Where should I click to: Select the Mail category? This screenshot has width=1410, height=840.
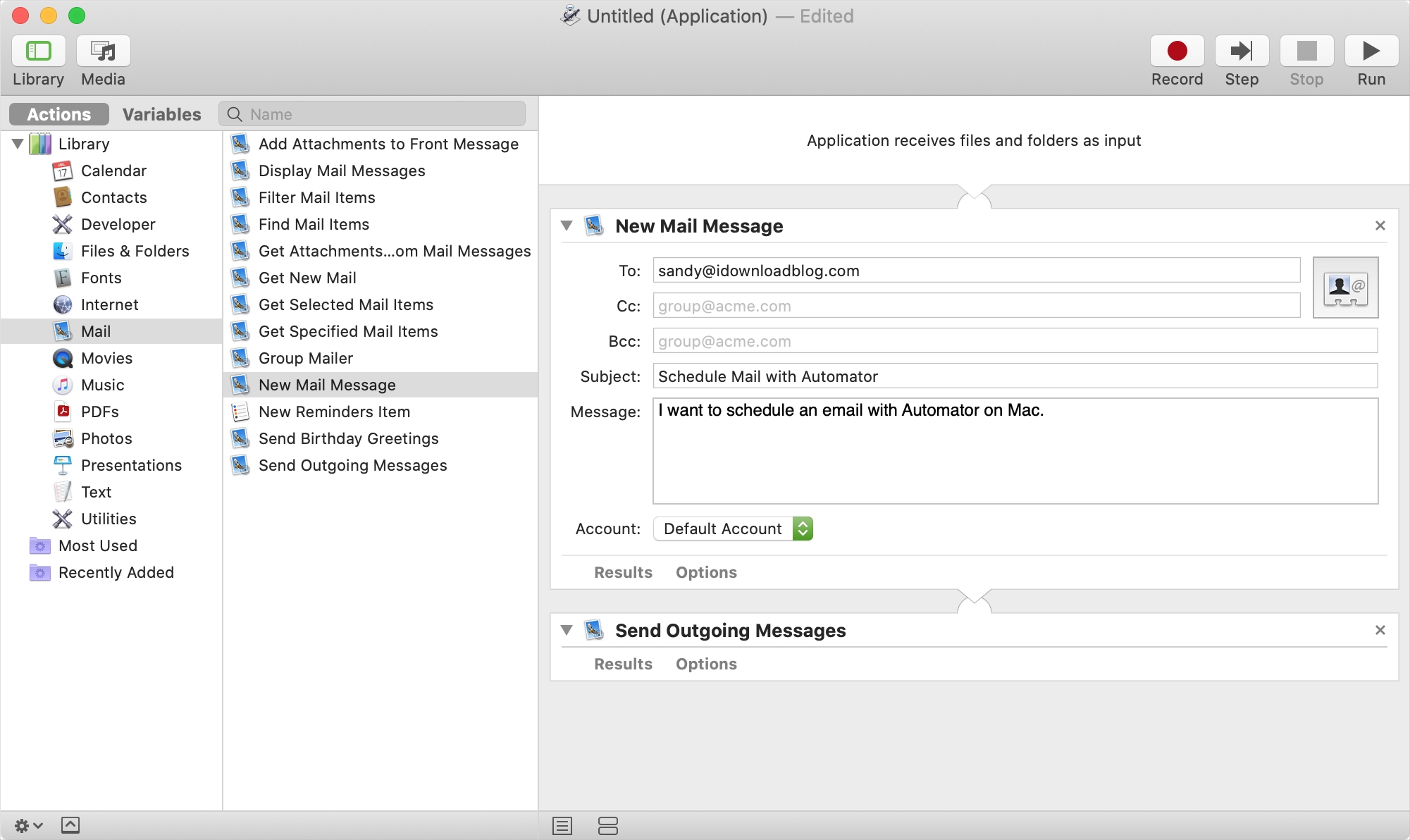click(111, 331)
